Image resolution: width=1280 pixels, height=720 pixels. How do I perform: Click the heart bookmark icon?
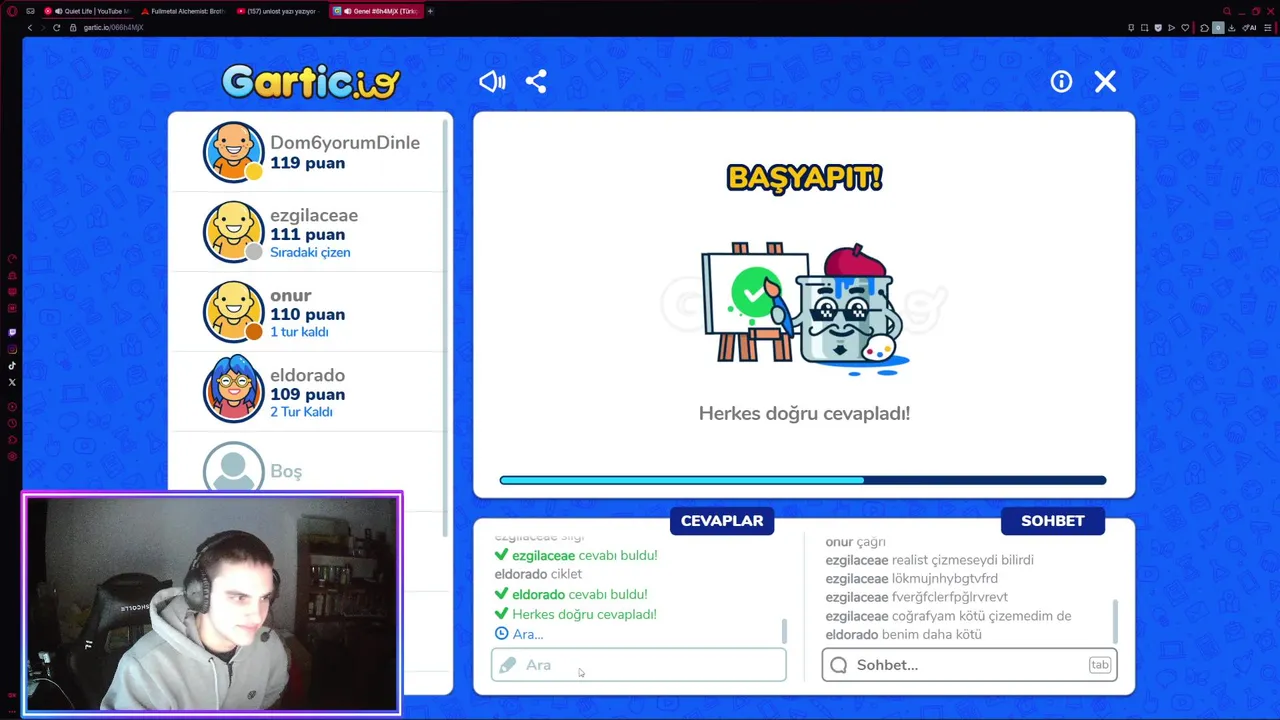click(x=1185, y=27)
